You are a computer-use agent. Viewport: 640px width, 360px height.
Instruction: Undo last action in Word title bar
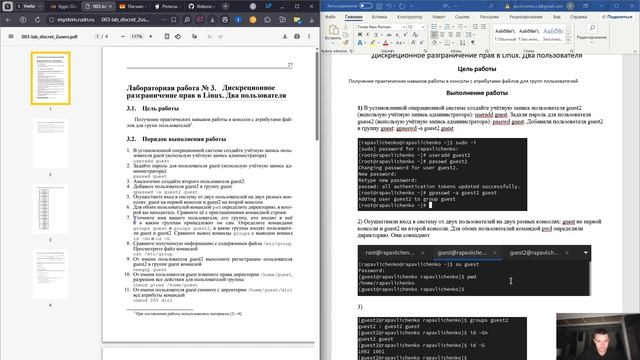(x=389, y=6)
